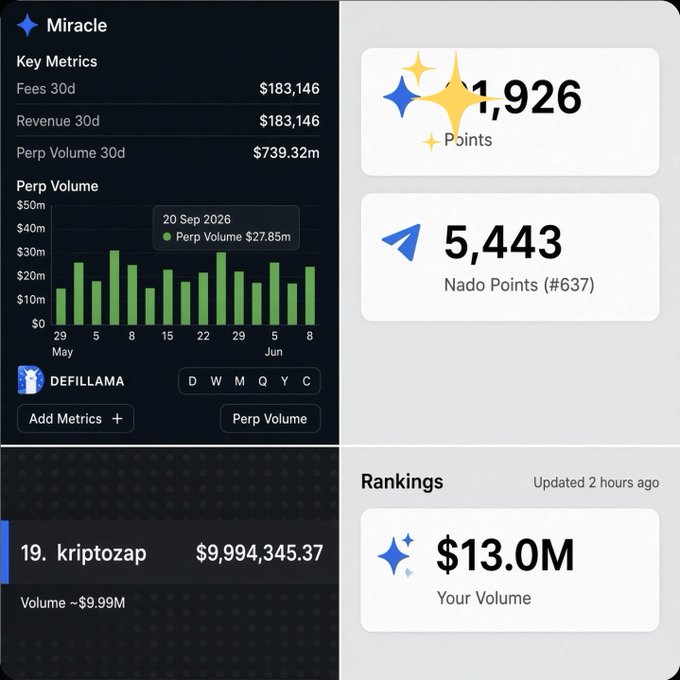680x680 pixels.
Task: Click the Perp Volume 30d label
Action: point(71,153)
